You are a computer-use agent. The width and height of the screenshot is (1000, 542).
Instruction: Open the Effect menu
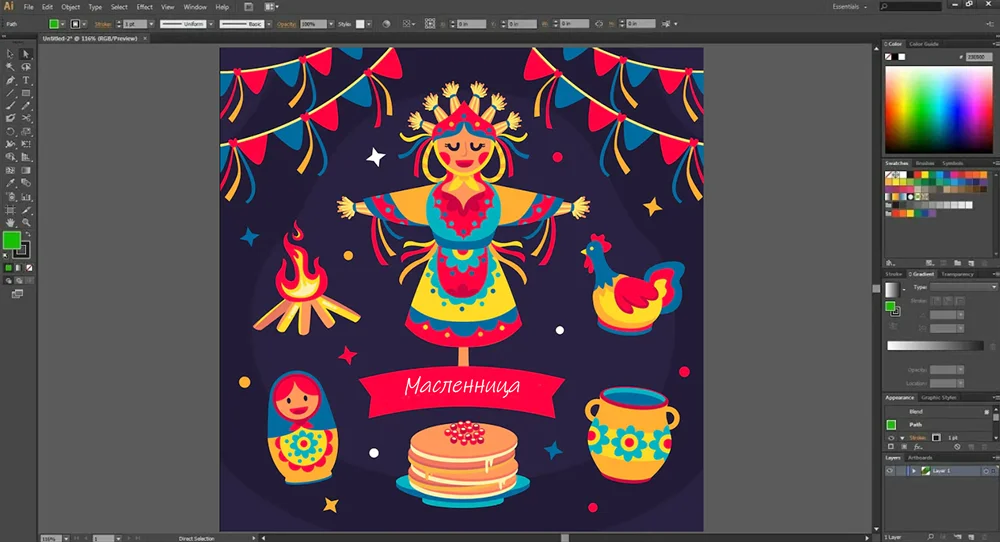pos(145,7)
